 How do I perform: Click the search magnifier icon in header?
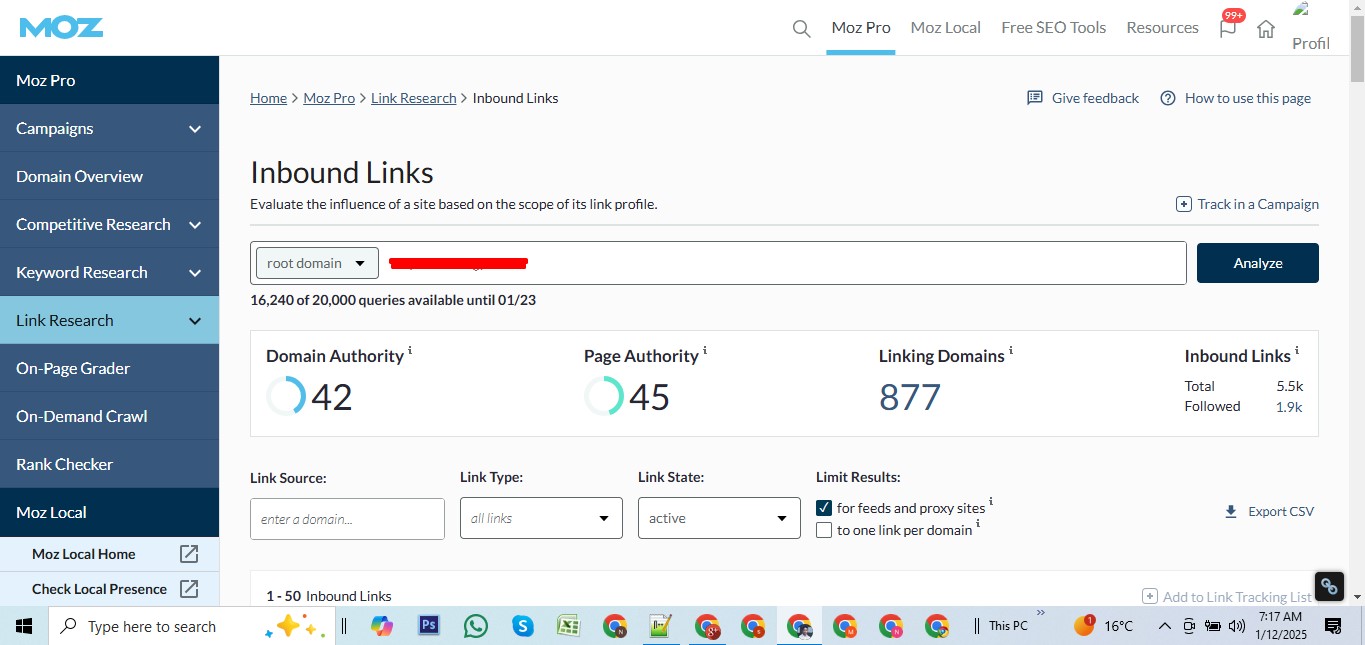coord(801,29)
